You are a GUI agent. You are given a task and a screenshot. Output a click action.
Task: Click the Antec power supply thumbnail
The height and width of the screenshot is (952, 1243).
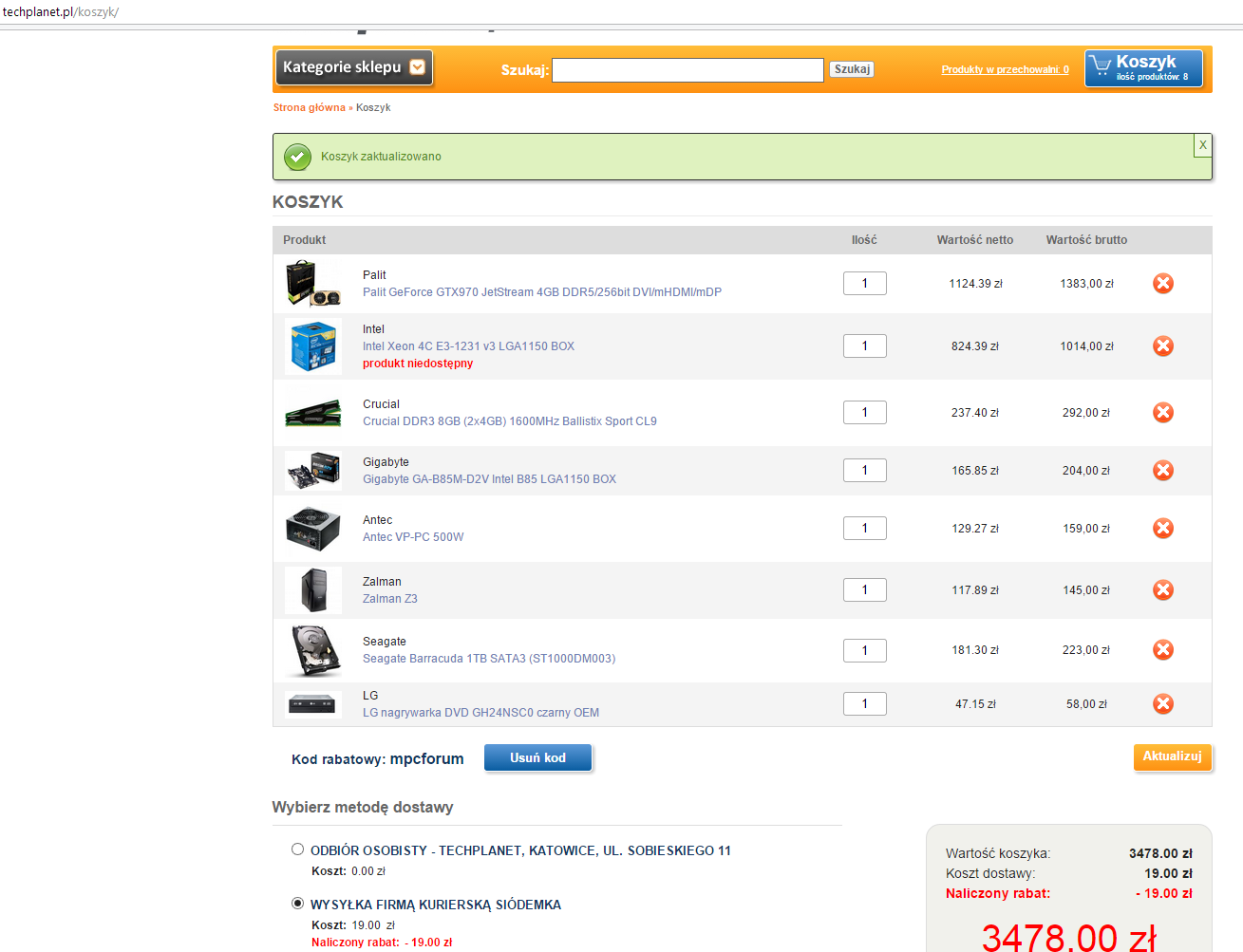313,529
